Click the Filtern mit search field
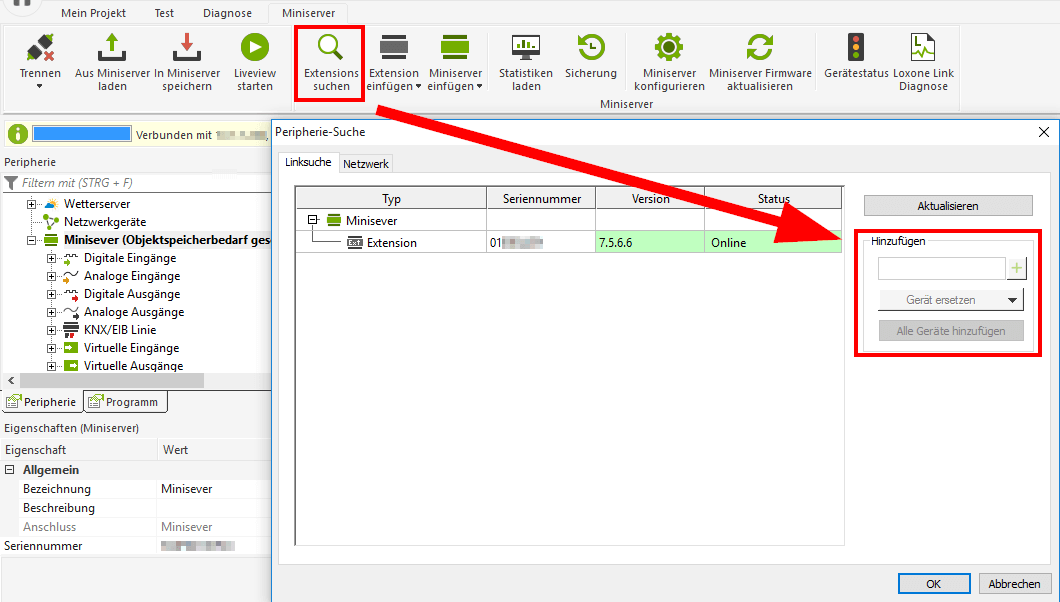 pyautogui.click(x=140, y=183)
